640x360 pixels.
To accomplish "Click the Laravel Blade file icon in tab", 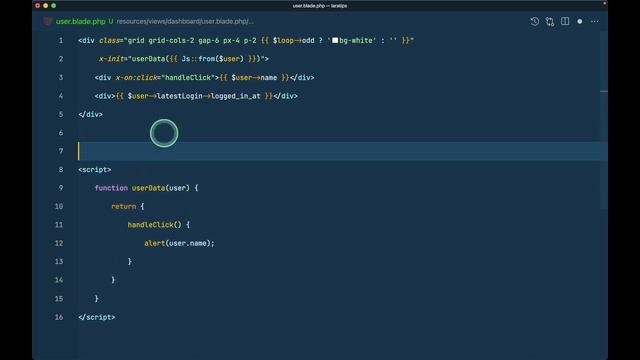I will [x=47, y=21].
